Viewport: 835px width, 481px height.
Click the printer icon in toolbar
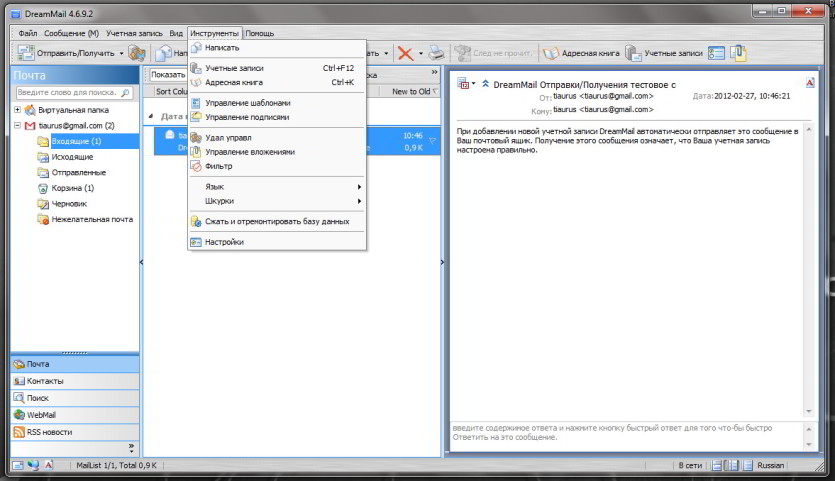tap(437, 53)
